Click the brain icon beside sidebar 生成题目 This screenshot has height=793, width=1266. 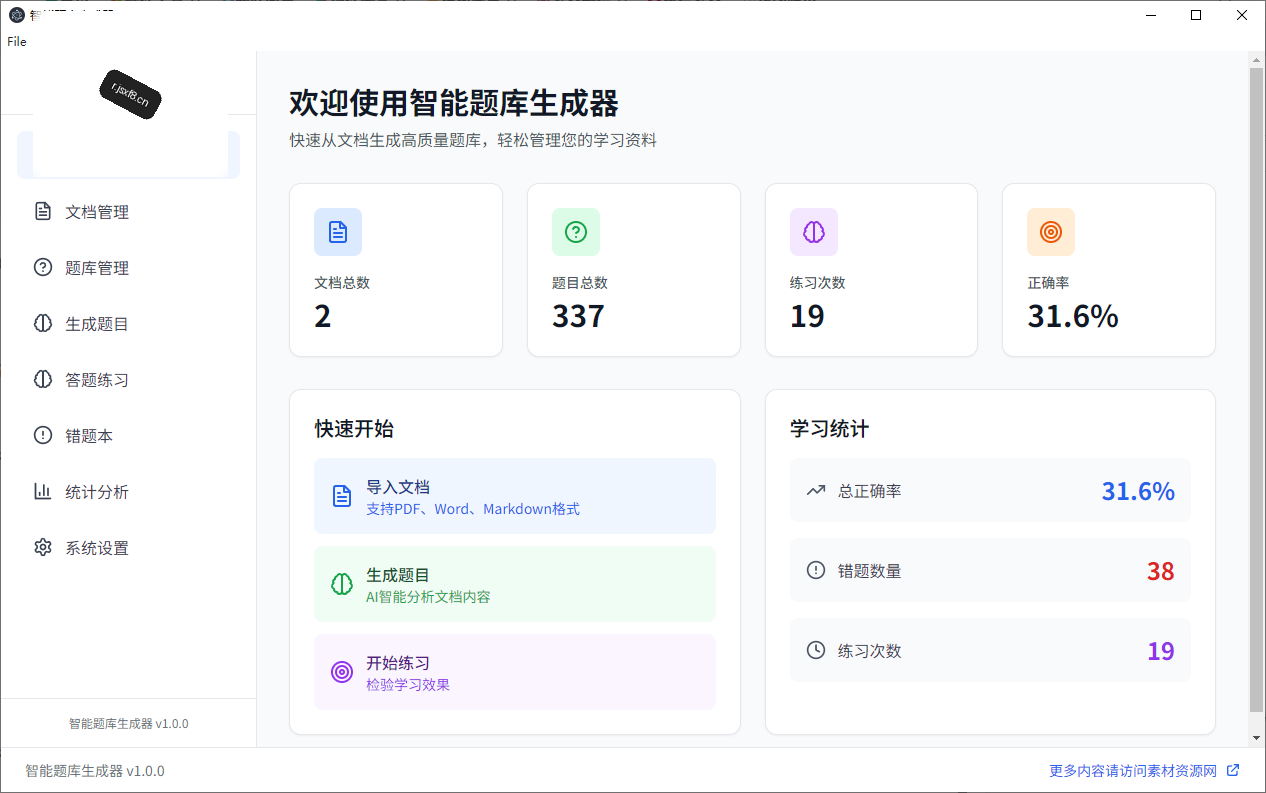(42, 324)
